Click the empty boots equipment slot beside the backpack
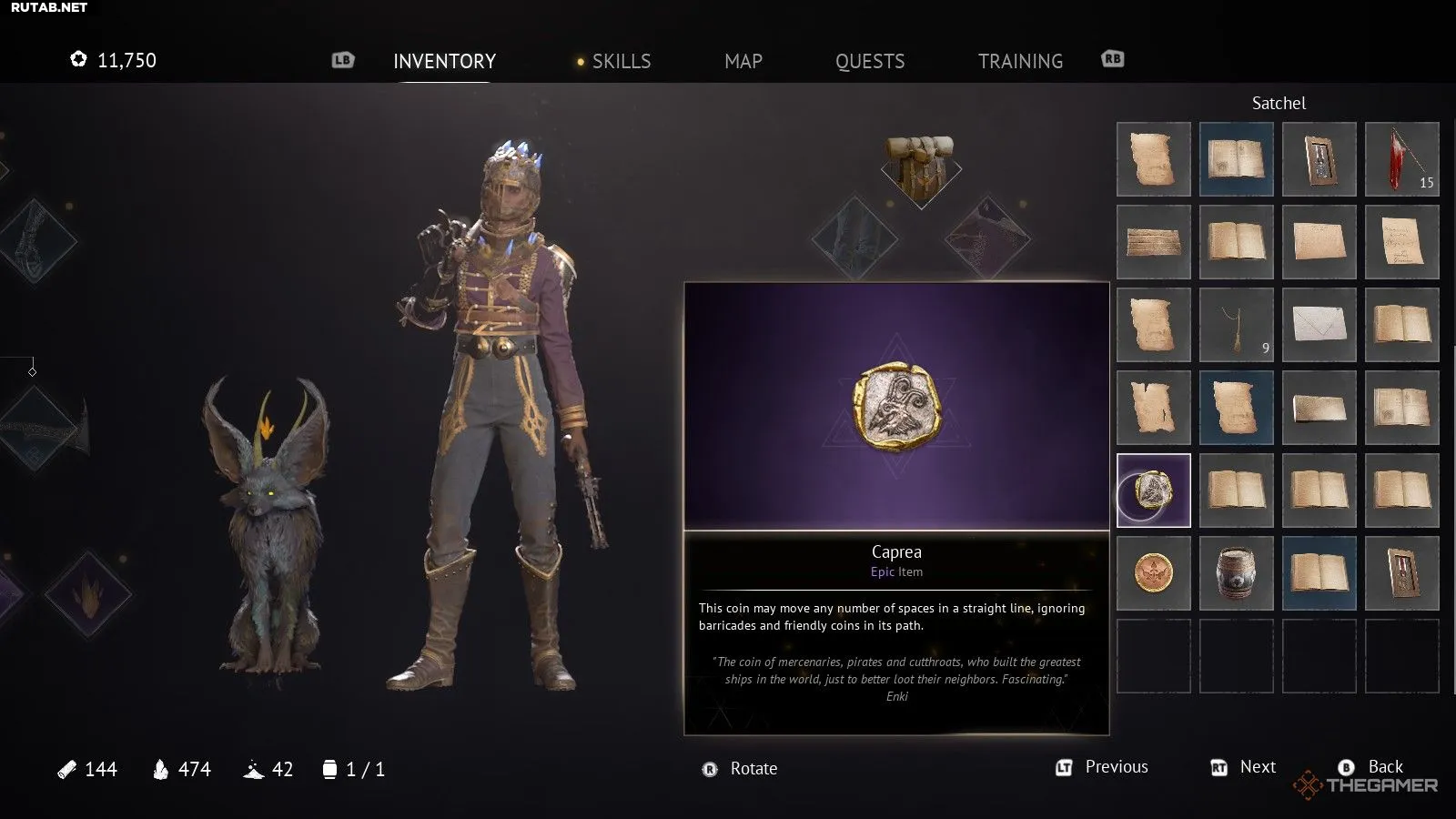 pos(854,239)
